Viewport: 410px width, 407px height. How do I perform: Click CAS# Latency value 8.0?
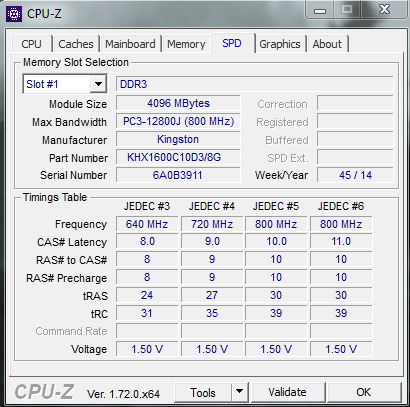[147, 241]
